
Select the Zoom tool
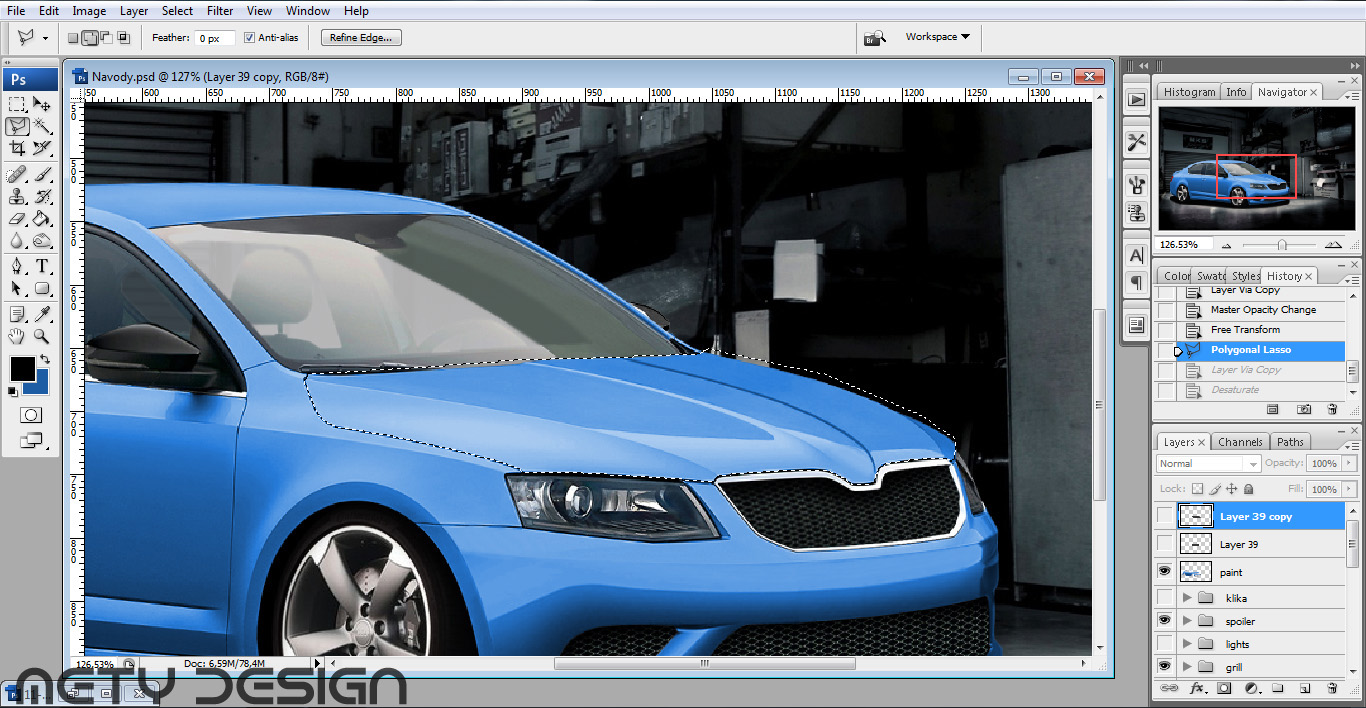42,337
